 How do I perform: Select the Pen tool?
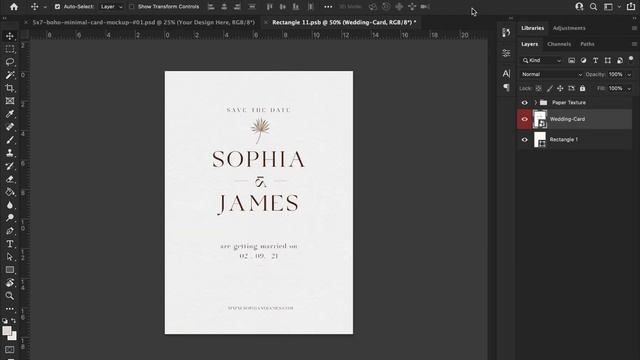pyautogui.click(x=10, y=231)
